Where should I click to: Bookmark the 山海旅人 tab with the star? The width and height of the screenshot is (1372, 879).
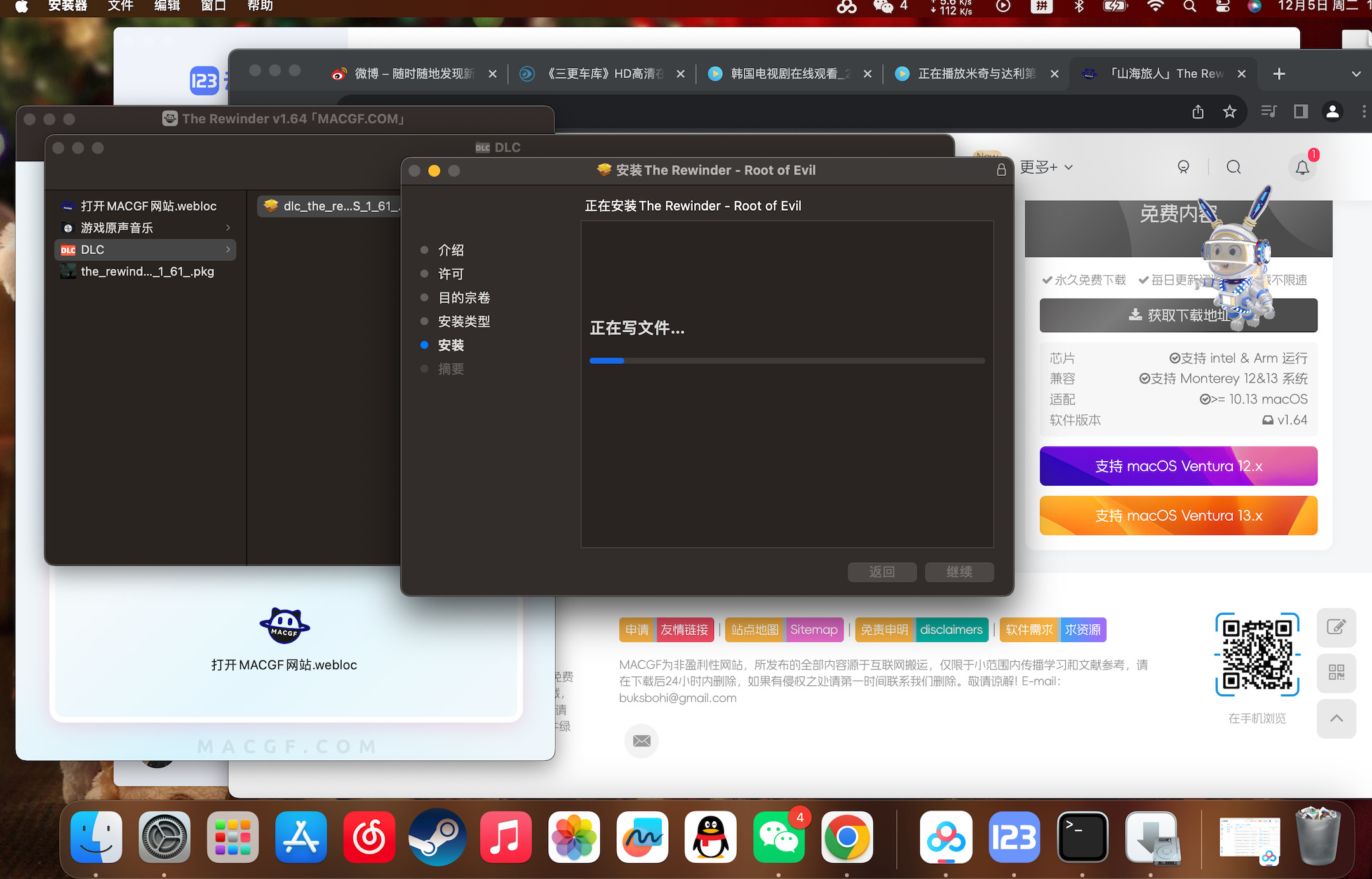coord(1230,112)
